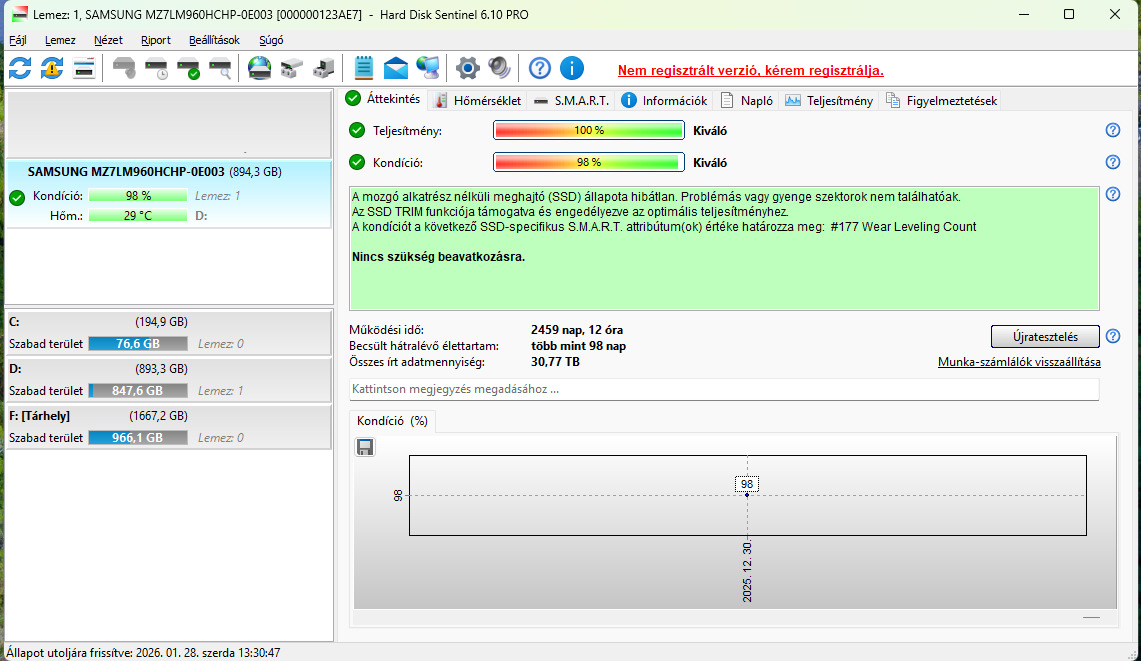Click the 2025. 12. 30. date label
This screenshot has height=661, width=1141.
pos(747,572)
